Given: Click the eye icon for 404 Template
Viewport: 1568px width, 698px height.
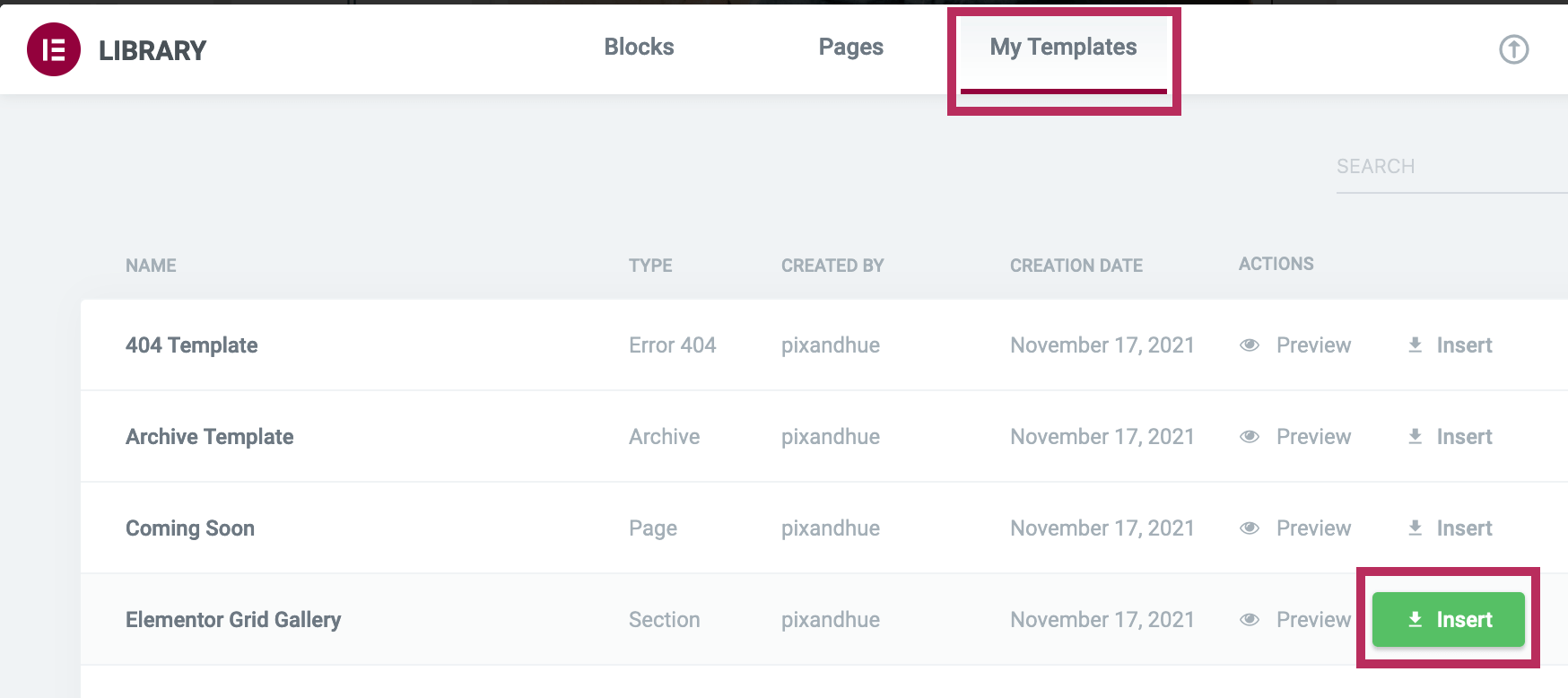Looking at the screenshot, I should coord(1250,345).
